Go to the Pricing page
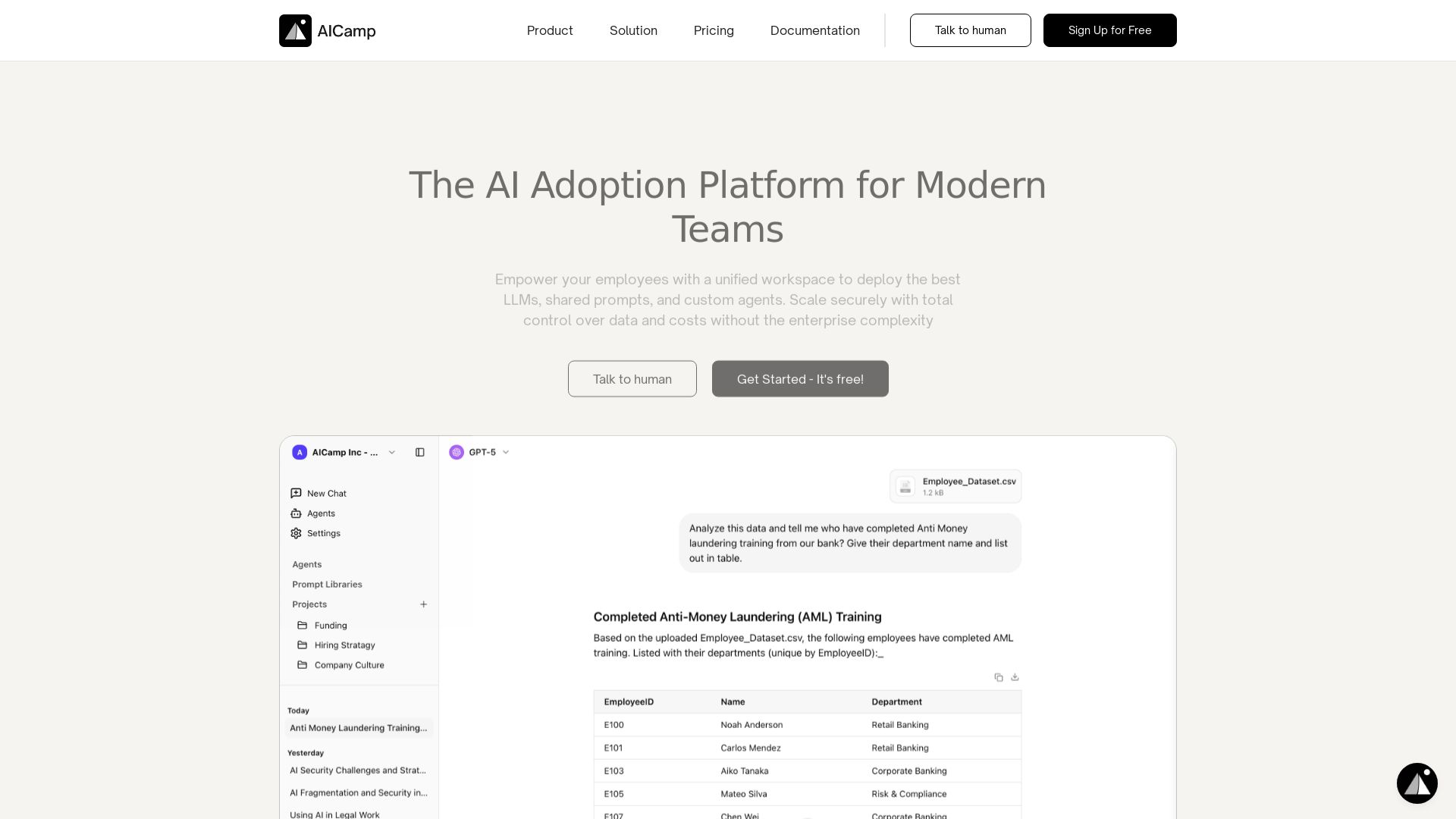 (714, 30)
